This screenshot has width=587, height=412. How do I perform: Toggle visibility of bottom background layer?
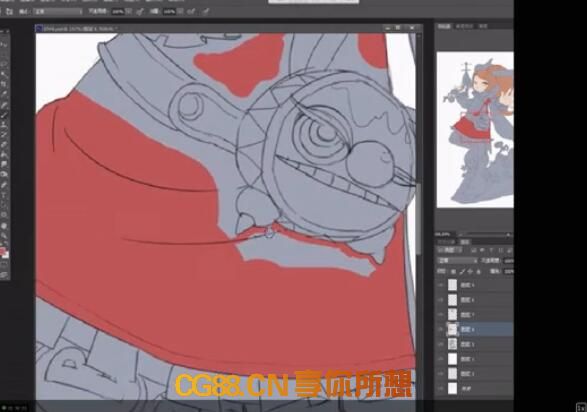coord(441,388)
